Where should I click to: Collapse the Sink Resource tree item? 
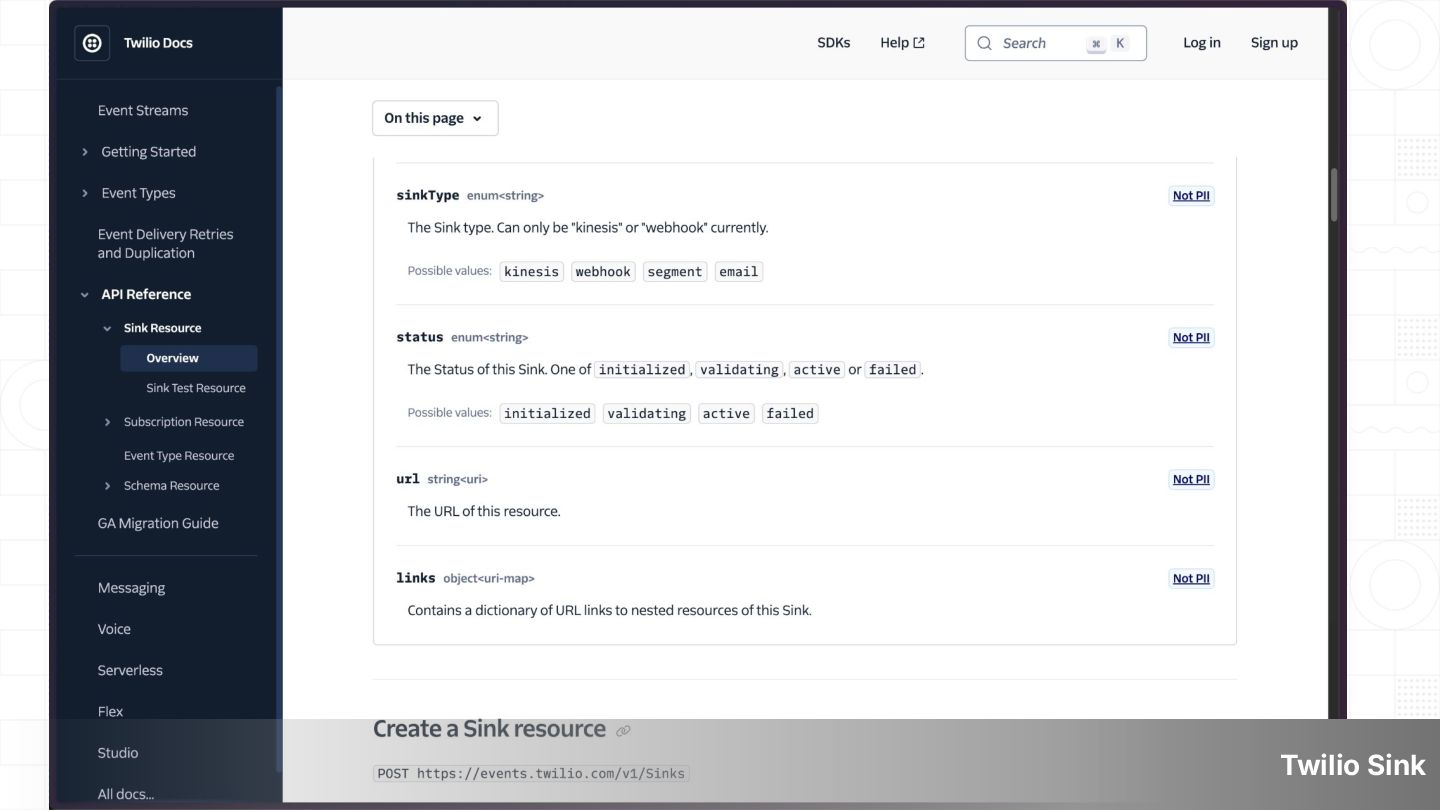108,328
